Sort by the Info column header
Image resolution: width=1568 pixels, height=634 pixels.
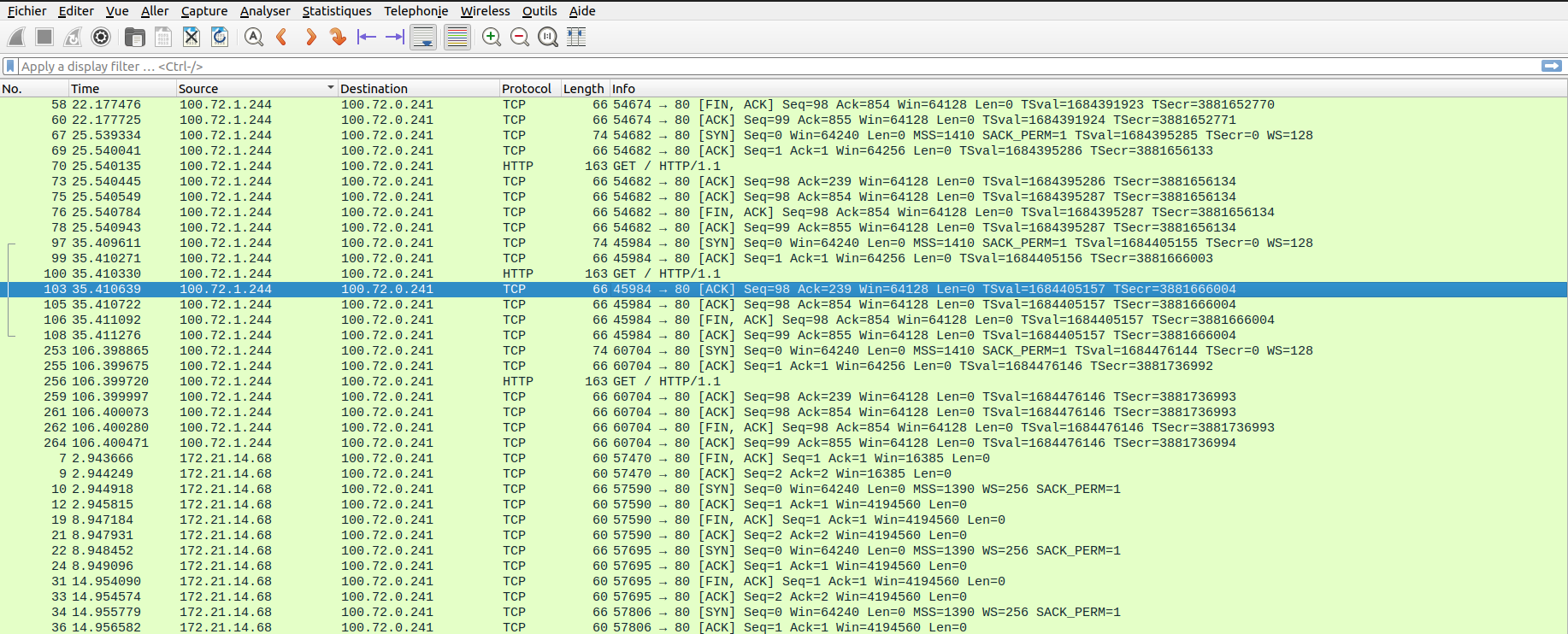1088,89
